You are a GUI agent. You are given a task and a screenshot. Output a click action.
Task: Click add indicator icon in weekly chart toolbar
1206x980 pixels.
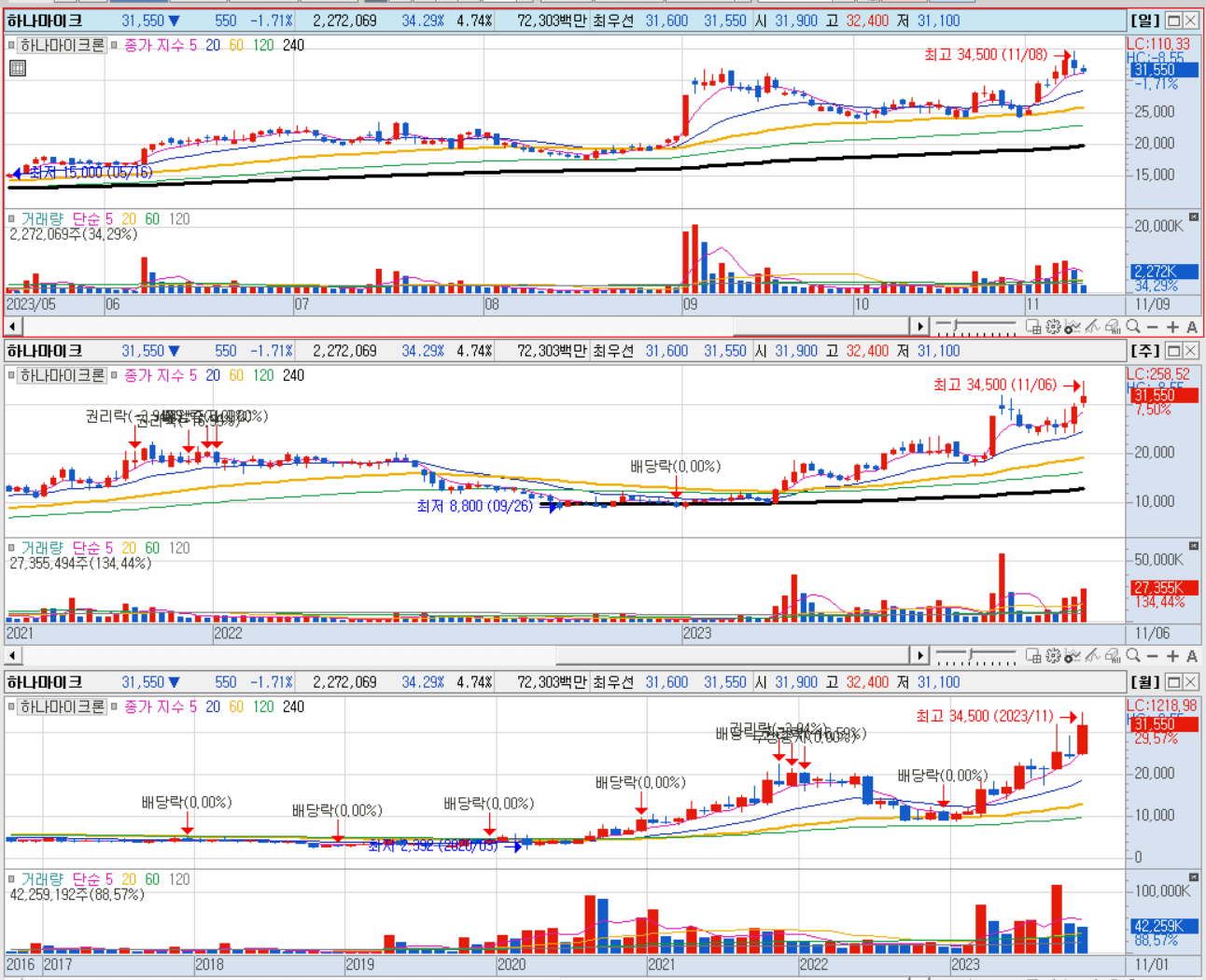[1073, 656]
